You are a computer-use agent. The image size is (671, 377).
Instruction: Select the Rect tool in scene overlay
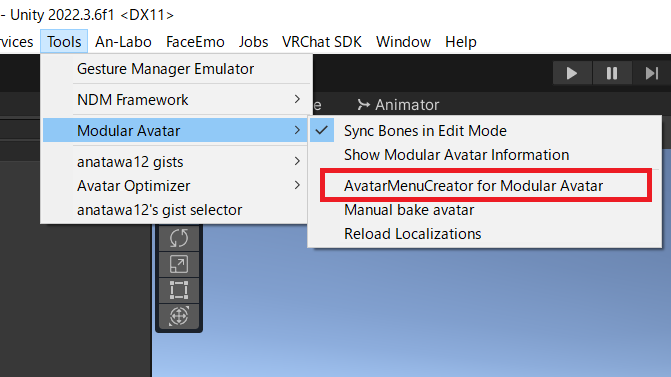click(x=178, y=290)
